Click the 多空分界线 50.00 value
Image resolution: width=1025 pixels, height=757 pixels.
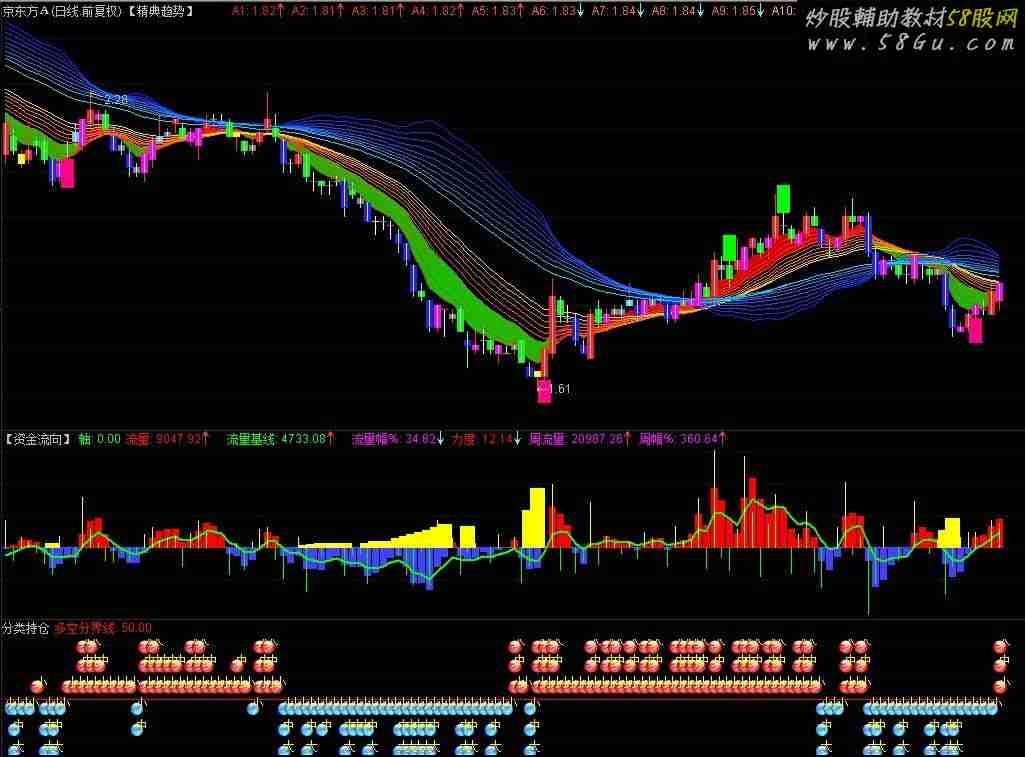pos(103,628)
